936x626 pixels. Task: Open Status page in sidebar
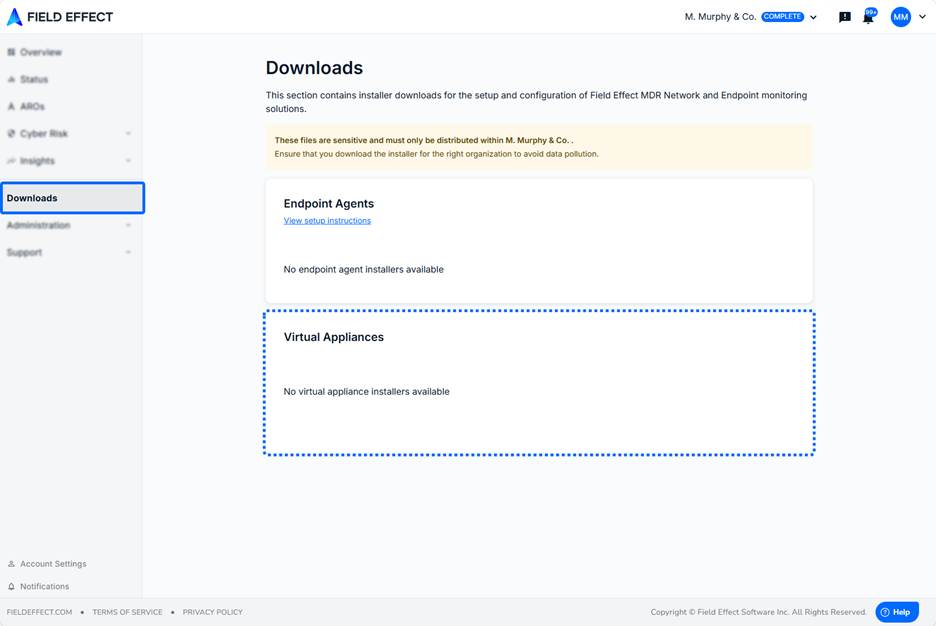pos(34,79)
